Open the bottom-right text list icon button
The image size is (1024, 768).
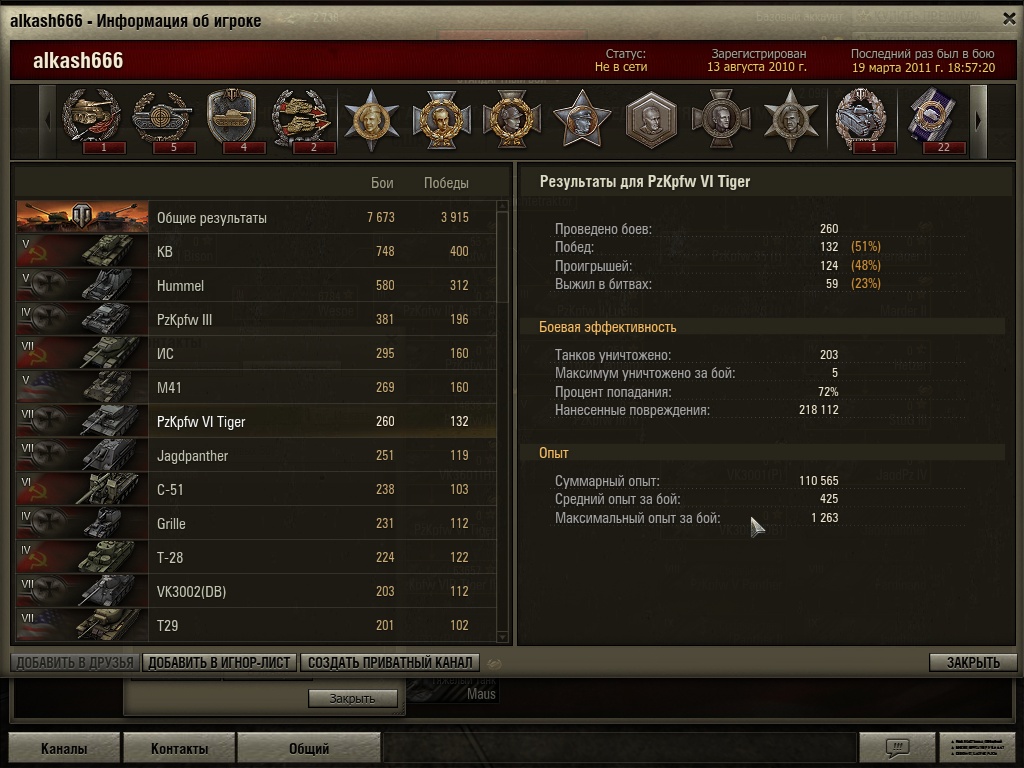(x=977, y=746)
